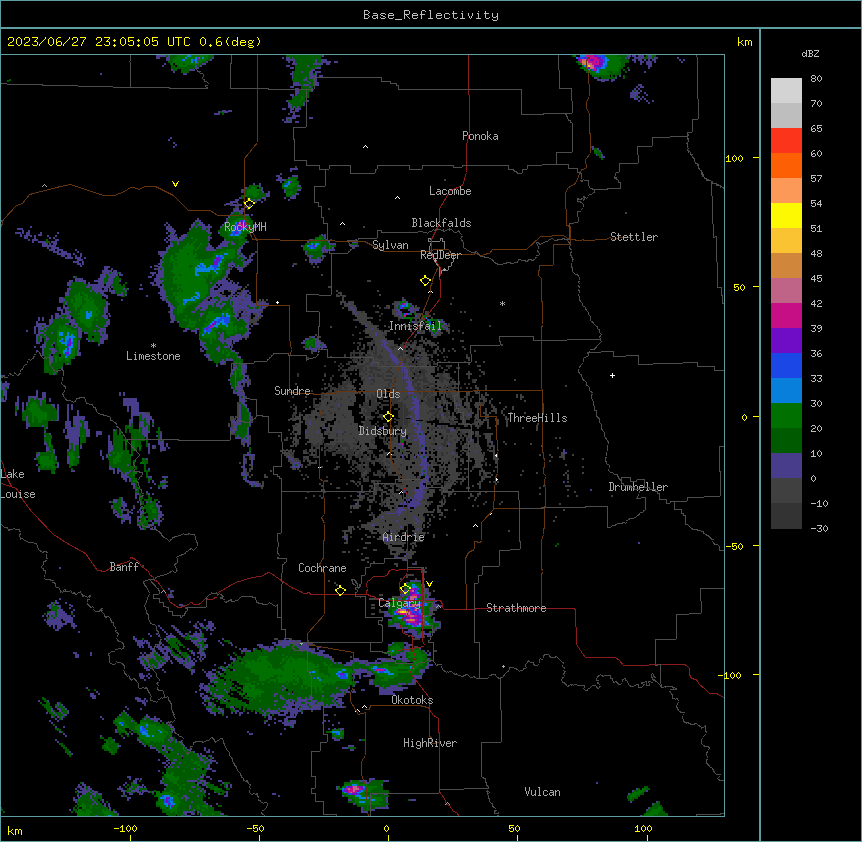Image resolution: width=862 pixels, height=842 pixels.
Task: Click the Strathmore label
Action: (x=516, y=608)
